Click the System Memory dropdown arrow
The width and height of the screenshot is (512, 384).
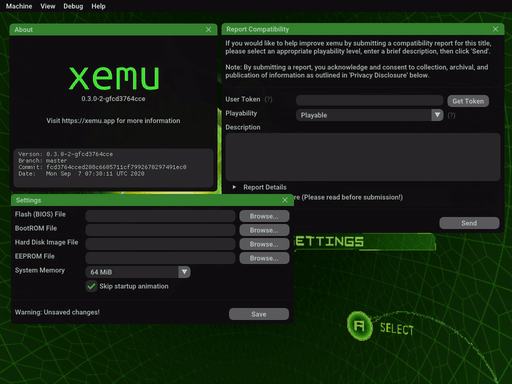click(x=184, y=272)
